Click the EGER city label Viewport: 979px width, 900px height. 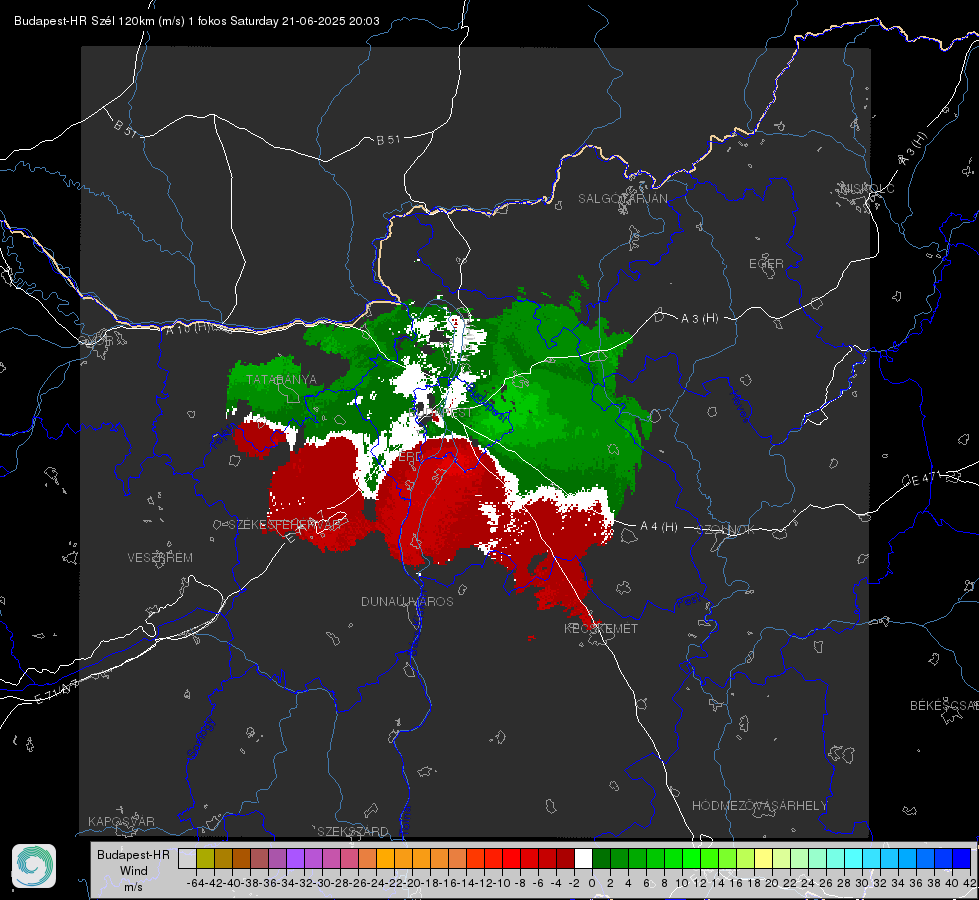tap(766, 264)
